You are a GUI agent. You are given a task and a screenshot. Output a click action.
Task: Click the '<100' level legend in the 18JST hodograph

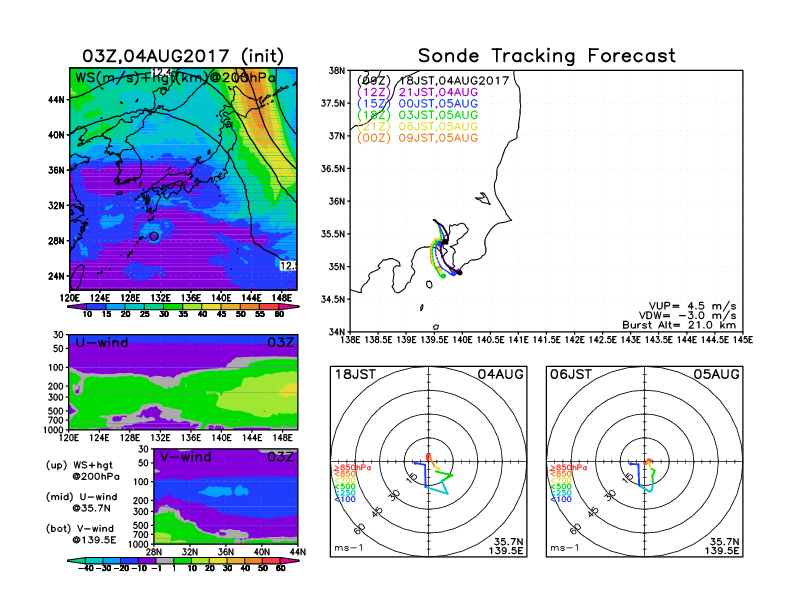click(345, 499)
